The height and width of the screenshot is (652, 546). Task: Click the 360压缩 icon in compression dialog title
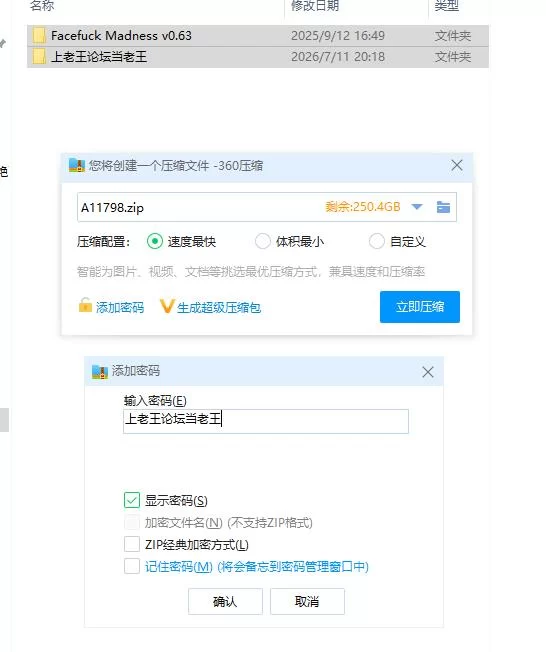pyautogui.click(x=77, y=165)
